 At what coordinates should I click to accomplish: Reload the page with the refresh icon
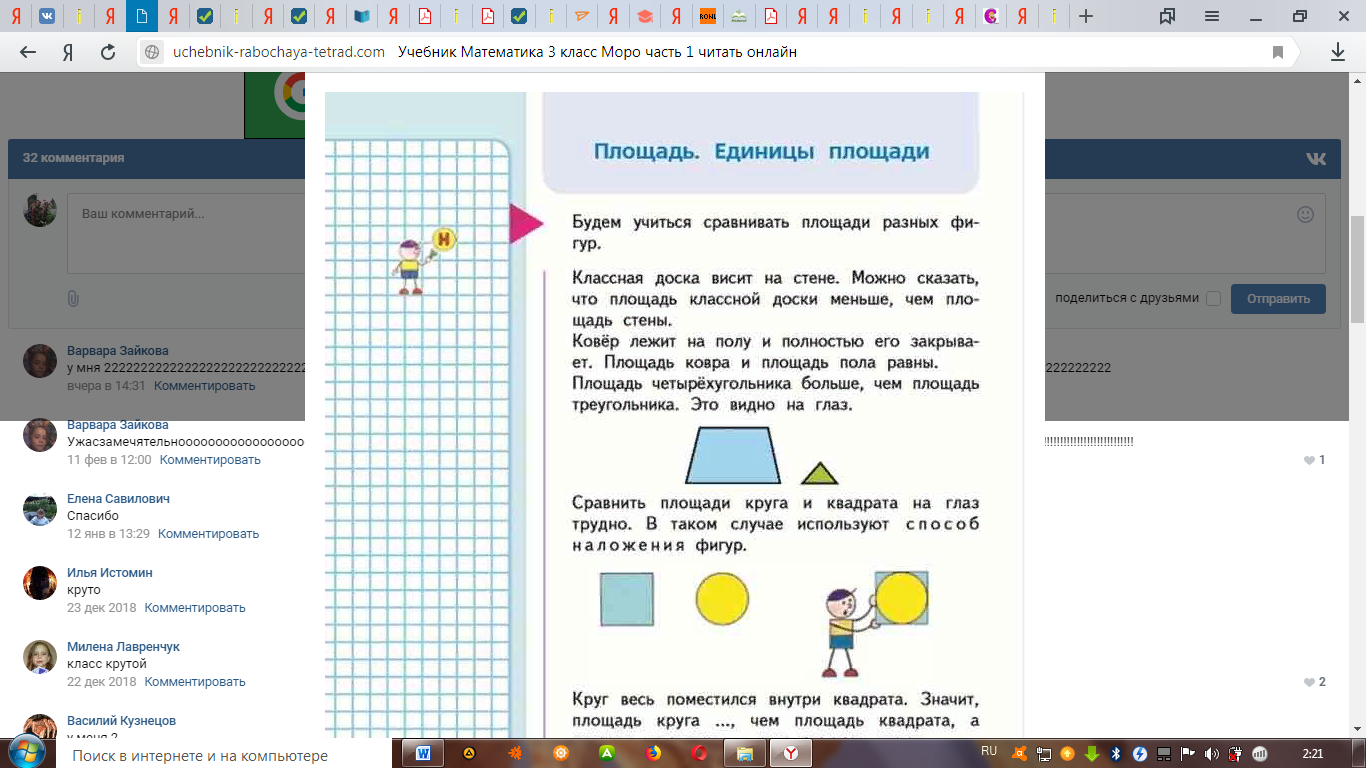pyautogui.click(x=108, y=52)
